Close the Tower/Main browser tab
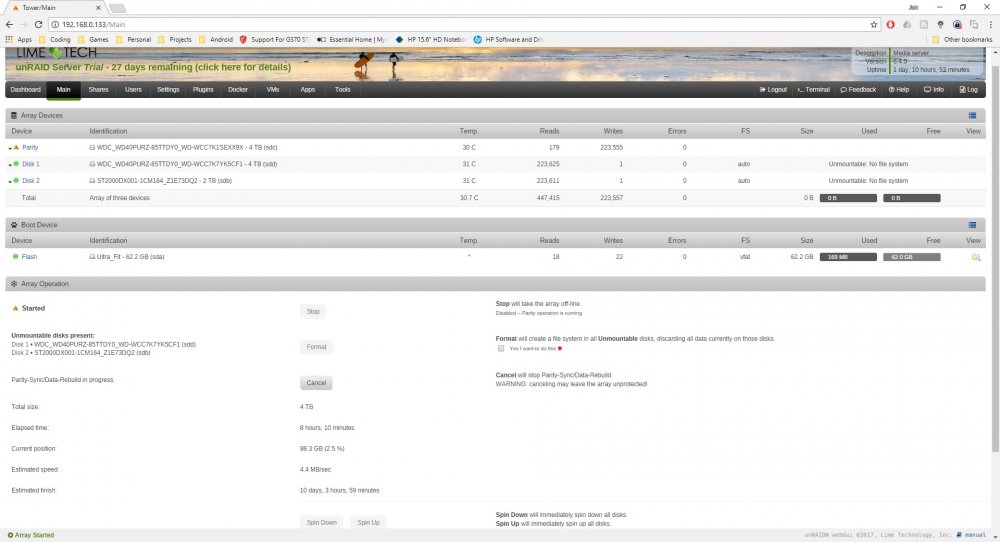Screen dimensions: 1000x542 click(x=99, y=8)
